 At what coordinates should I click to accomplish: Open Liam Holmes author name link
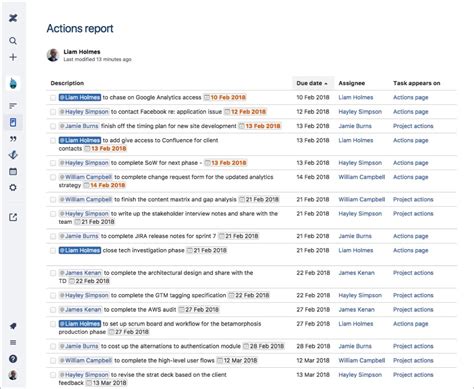[x=82, y=52]
